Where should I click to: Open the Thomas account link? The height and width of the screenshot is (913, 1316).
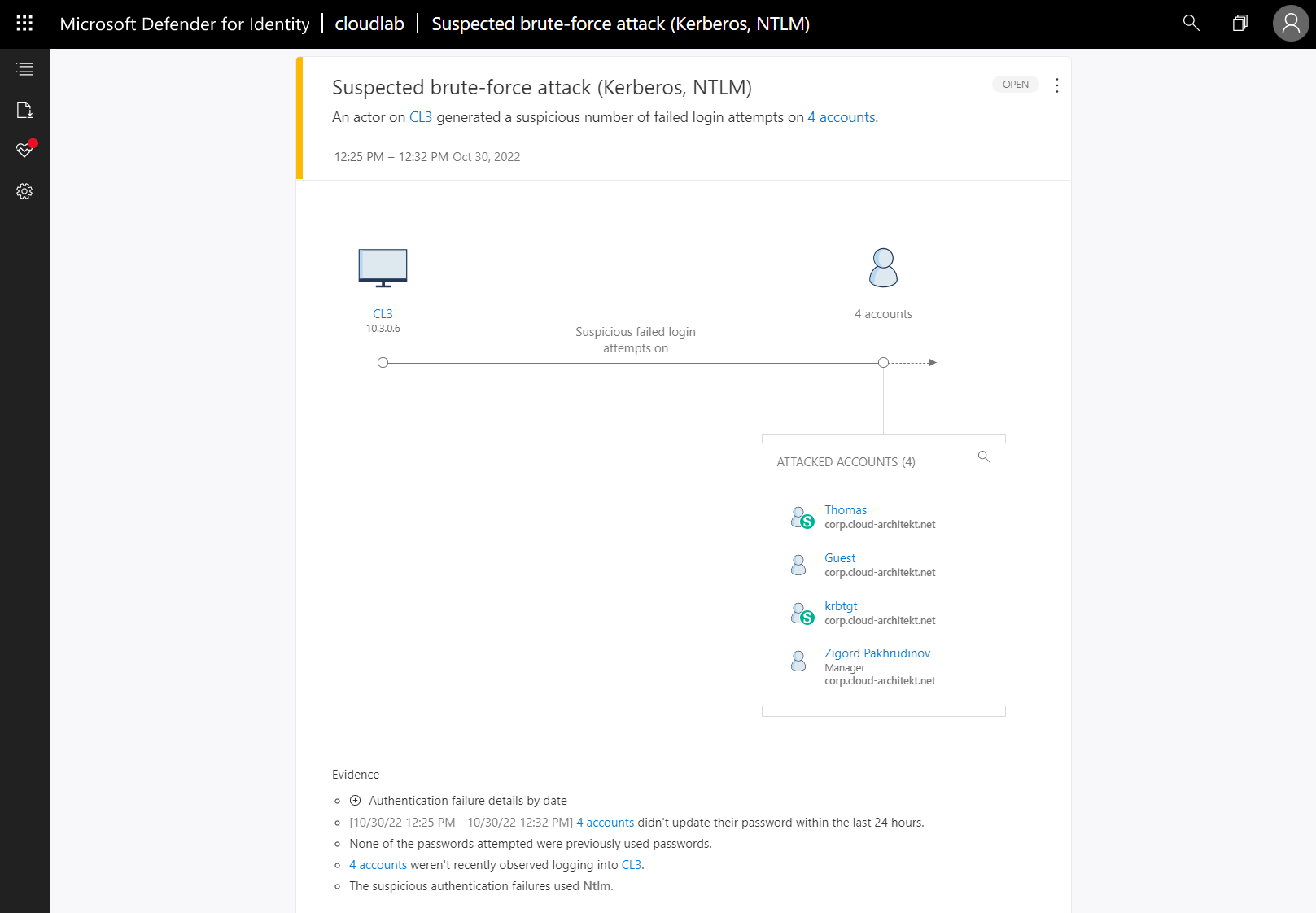pyautogui.click(x=846, y=510)
